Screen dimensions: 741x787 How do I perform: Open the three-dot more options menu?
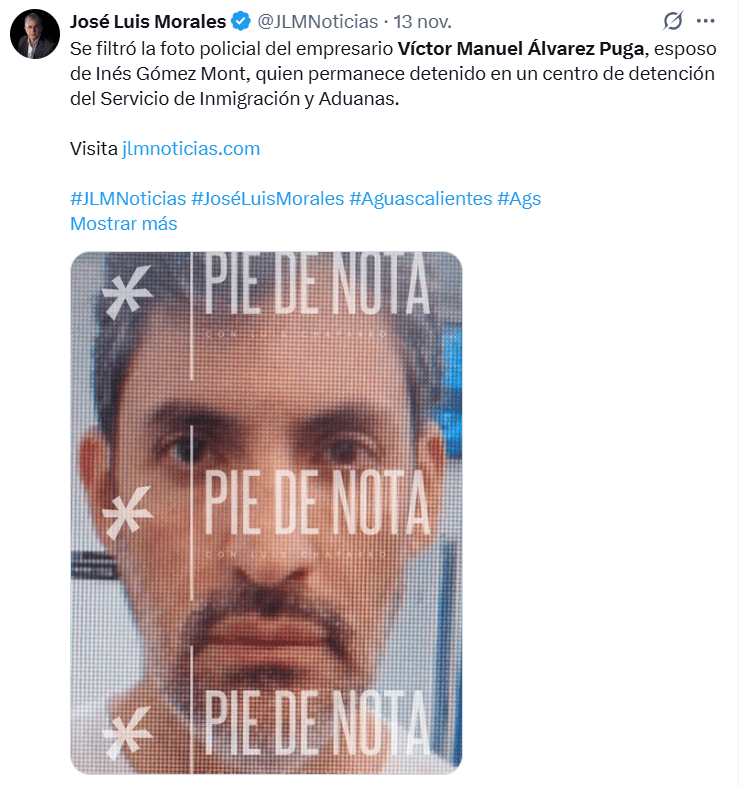pos(706,20)
